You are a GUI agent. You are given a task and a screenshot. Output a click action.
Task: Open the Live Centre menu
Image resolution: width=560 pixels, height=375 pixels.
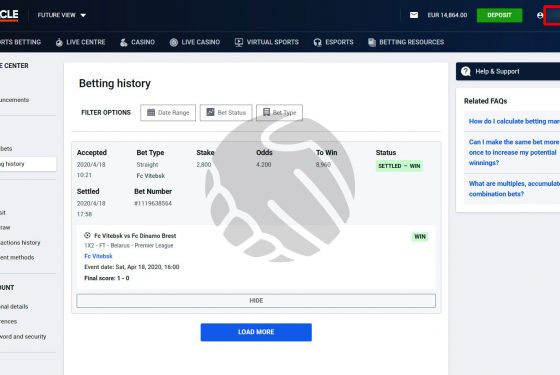81,42
